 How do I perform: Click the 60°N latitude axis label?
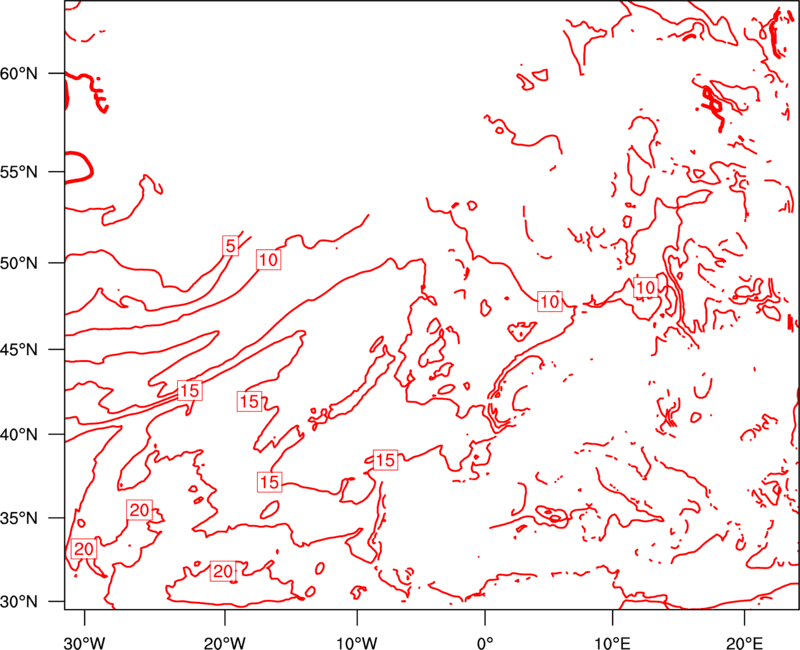[19, 74]
